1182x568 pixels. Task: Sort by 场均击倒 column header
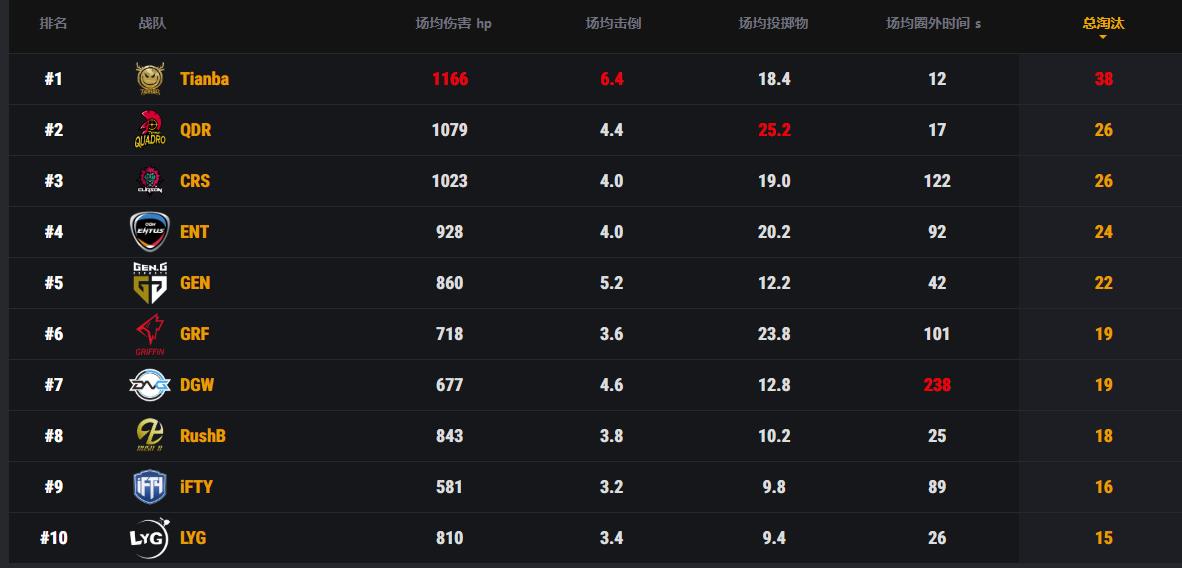(613, 23)
